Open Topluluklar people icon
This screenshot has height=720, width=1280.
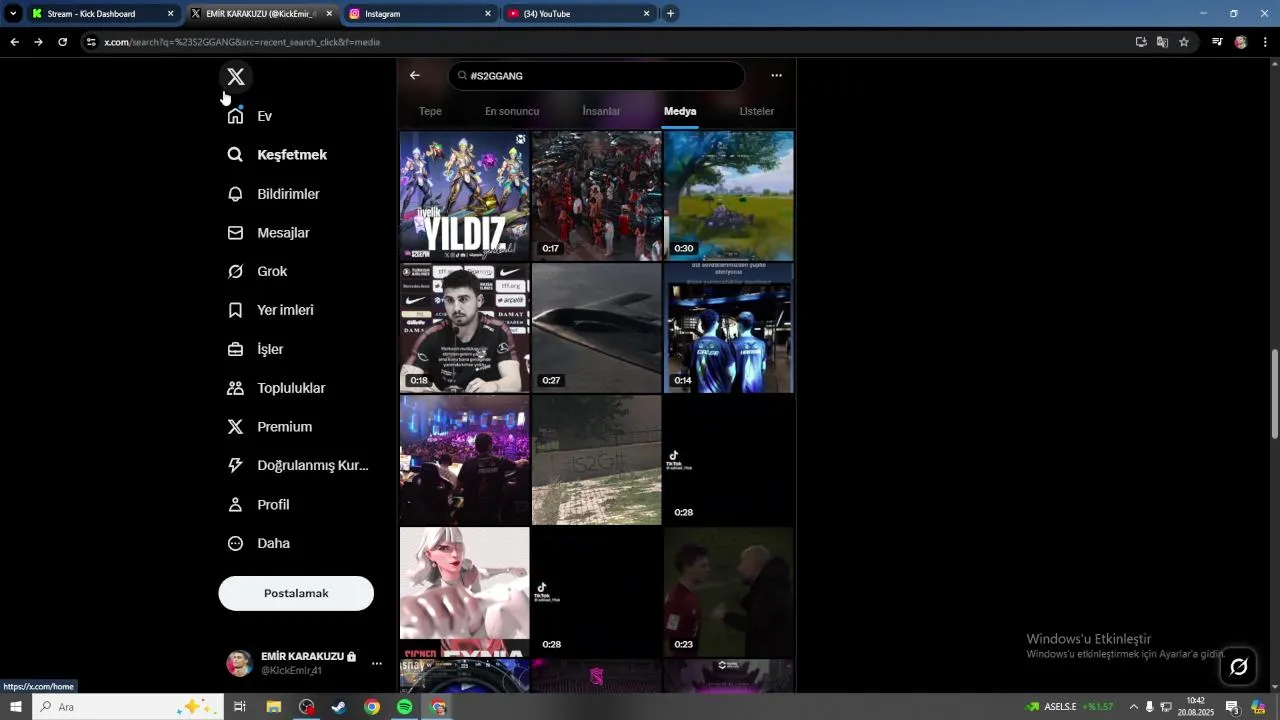pyautogui.click(x=235, y=388)
